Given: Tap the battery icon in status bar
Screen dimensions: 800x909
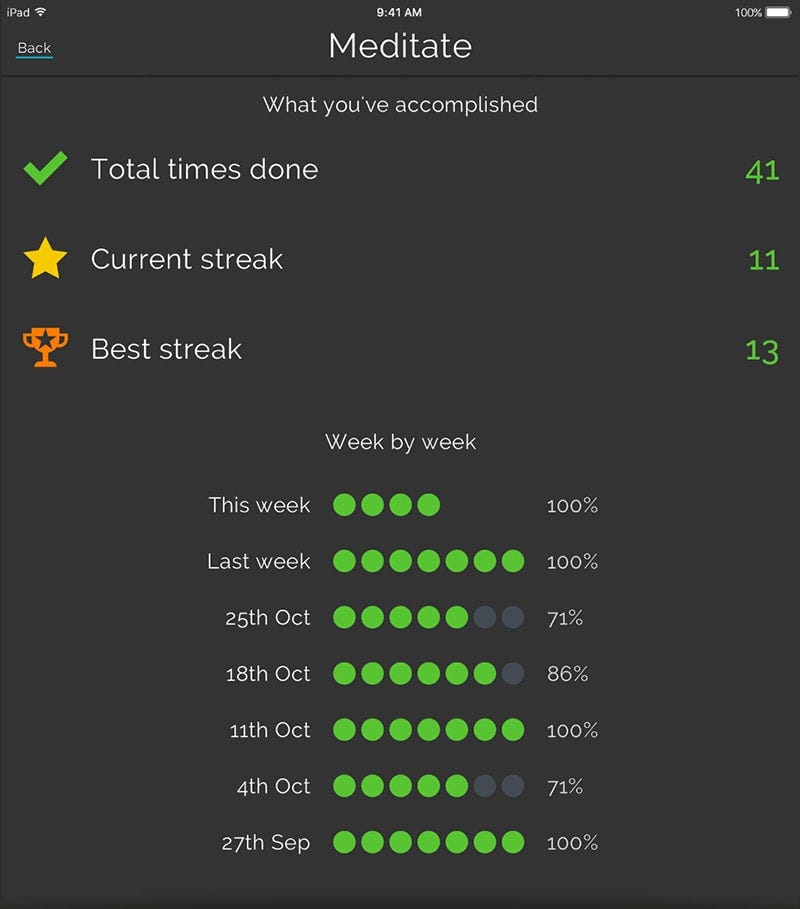Looking at the screenshot, I should [778, 13].
